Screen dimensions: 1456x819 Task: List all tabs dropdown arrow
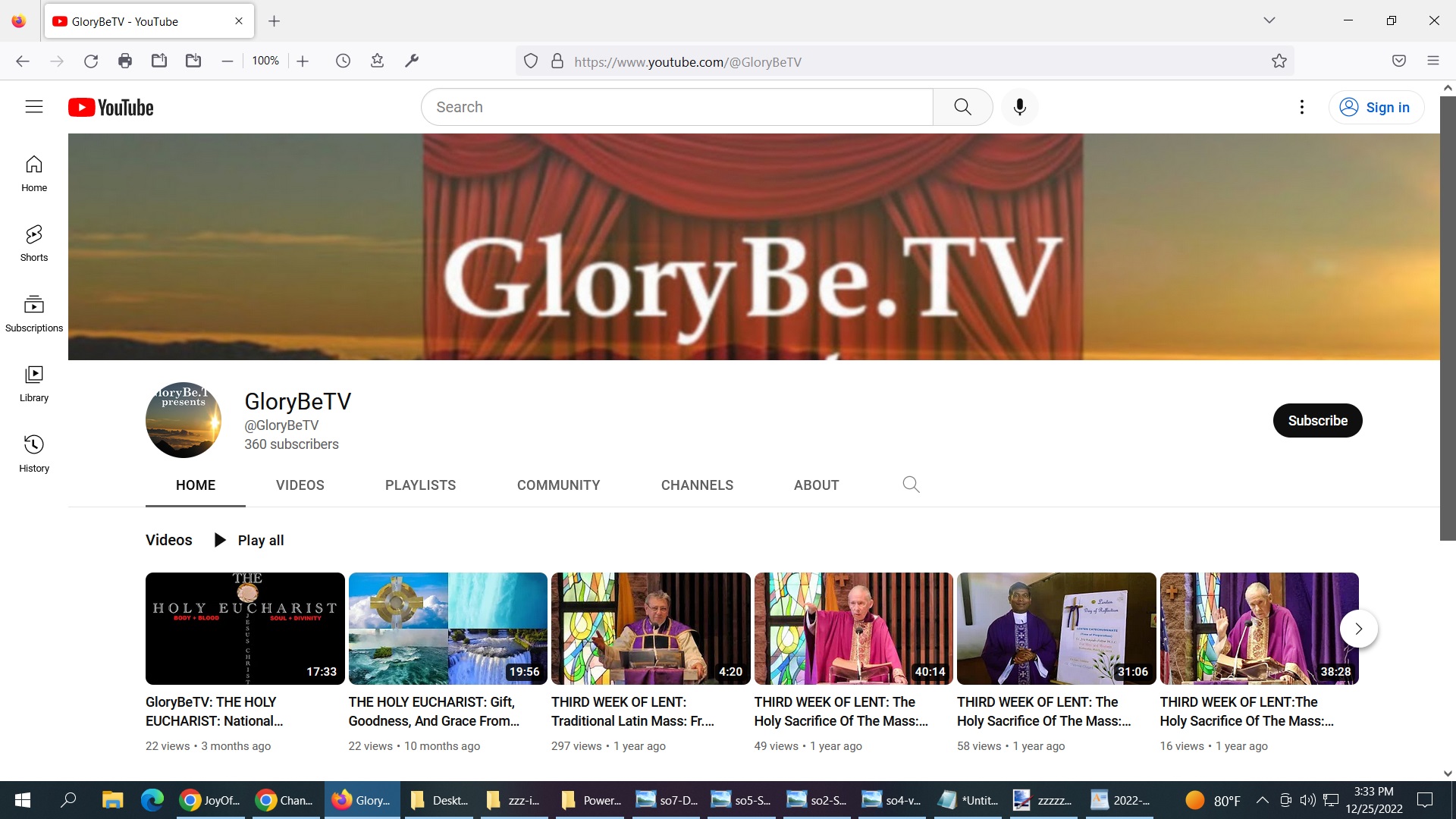coord(1269,20)
